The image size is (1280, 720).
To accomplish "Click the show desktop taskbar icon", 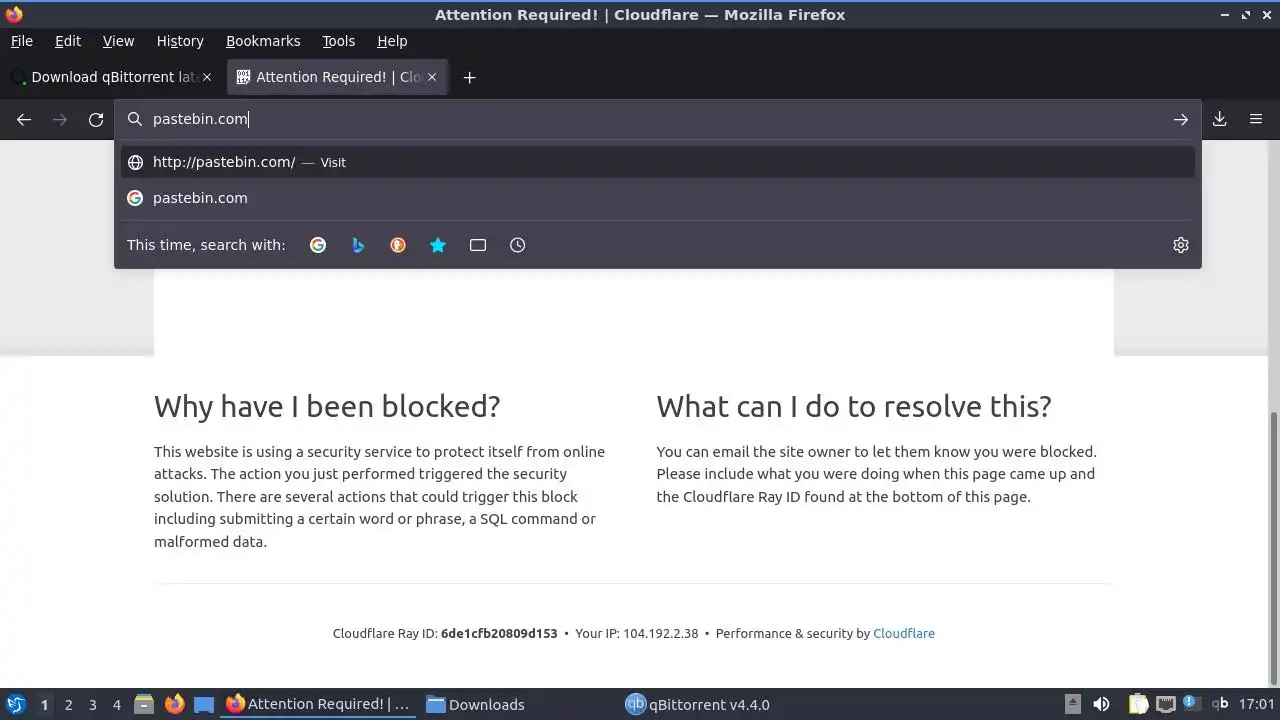I will click(204, 704).
